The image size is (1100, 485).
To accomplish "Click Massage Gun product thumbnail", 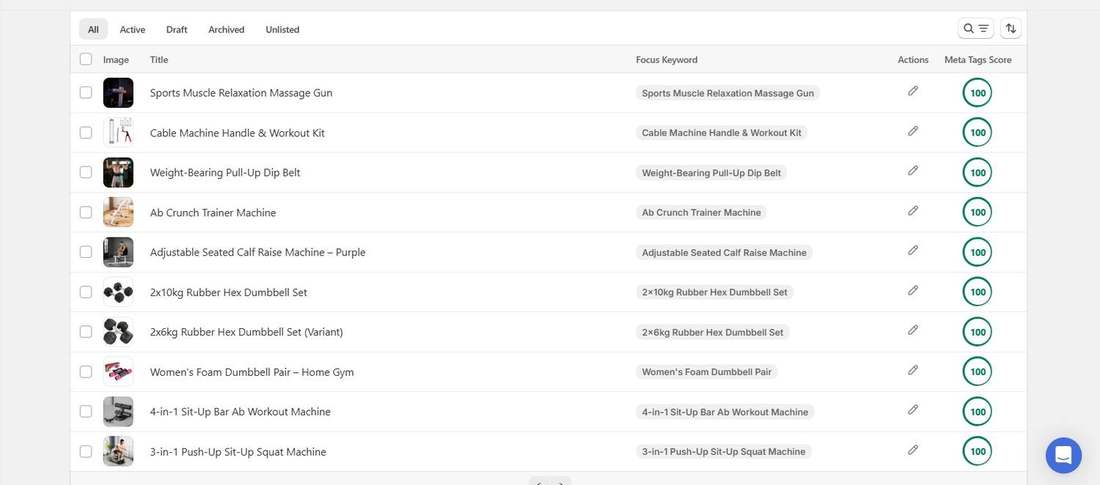I will (118, 93).
